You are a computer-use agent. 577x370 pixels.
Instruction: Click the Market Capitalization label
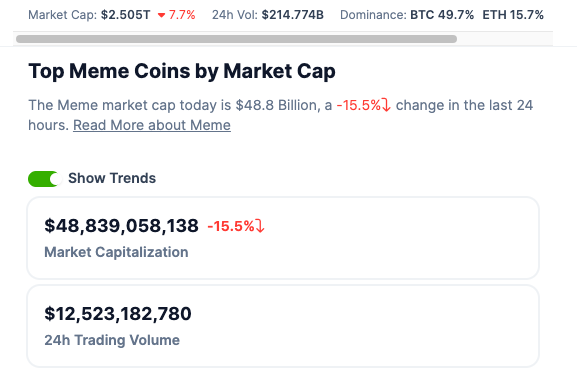click(x=116, y=253)
